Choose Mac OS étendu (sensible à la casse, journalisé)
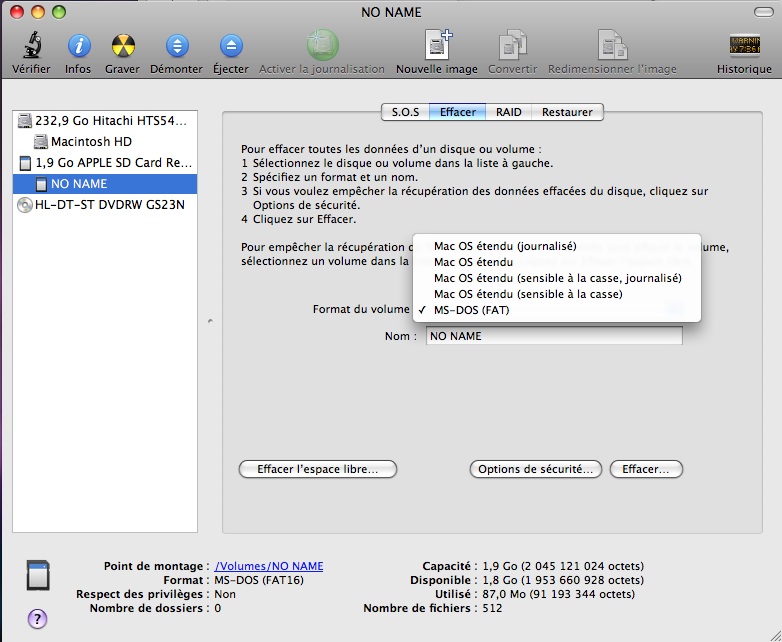Viewport: 782px width, 642px height. (x=557, y=278)
